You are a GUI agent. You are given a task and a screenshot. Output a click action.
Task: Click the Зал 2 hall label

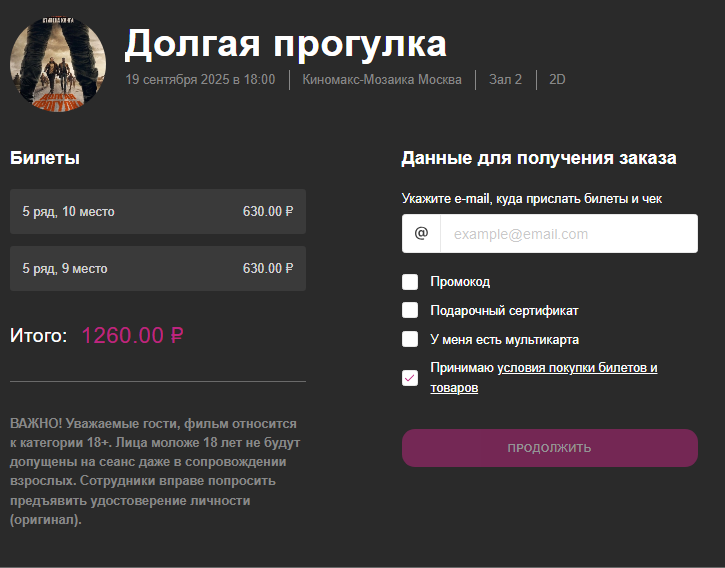pos(505,79)
